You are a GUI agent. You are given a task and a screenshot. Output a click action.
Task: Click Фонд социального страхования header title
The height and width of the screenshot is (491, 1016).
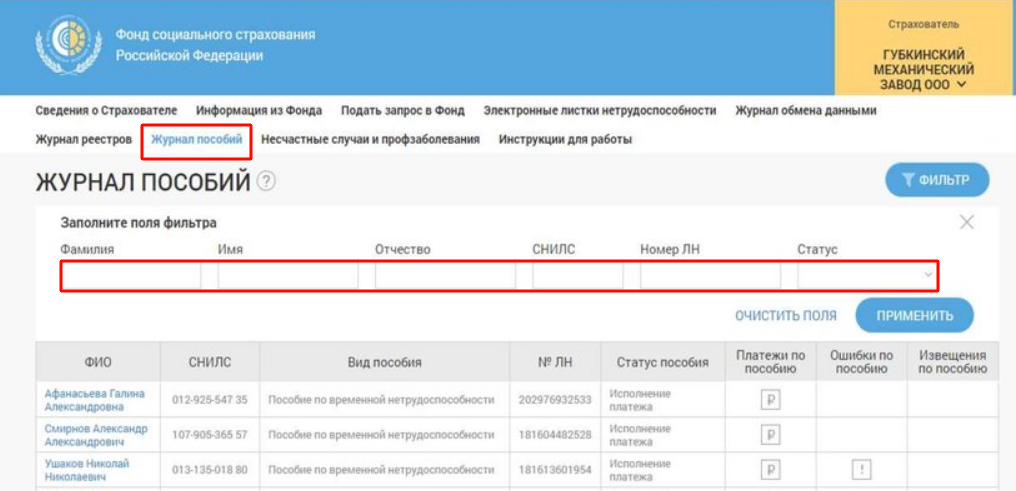[x=216, y=45]
